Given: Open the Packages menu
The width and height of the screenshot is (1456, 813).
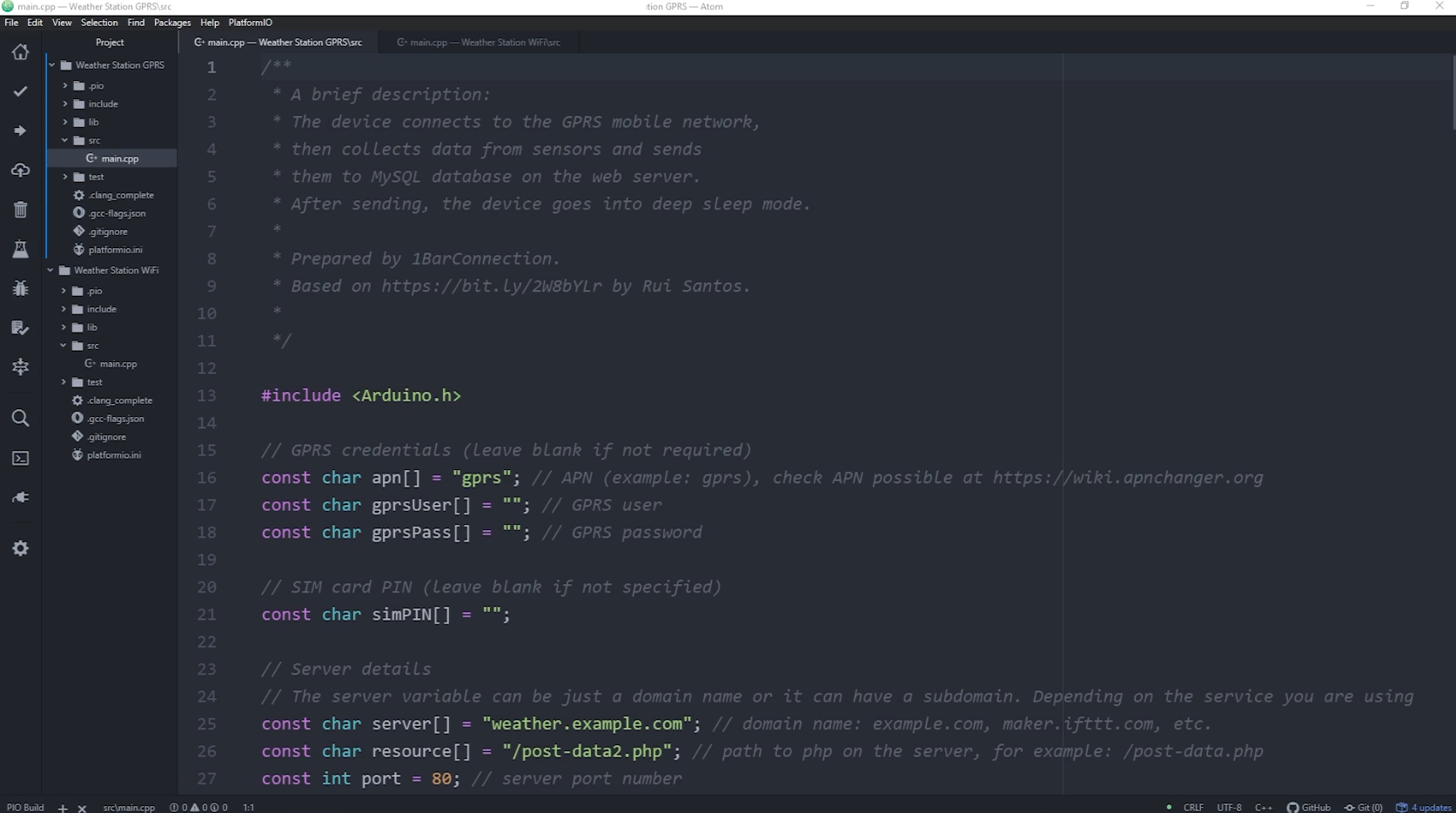Looking at the screenshot, I should pyautogui.click(x=171, y=23).
